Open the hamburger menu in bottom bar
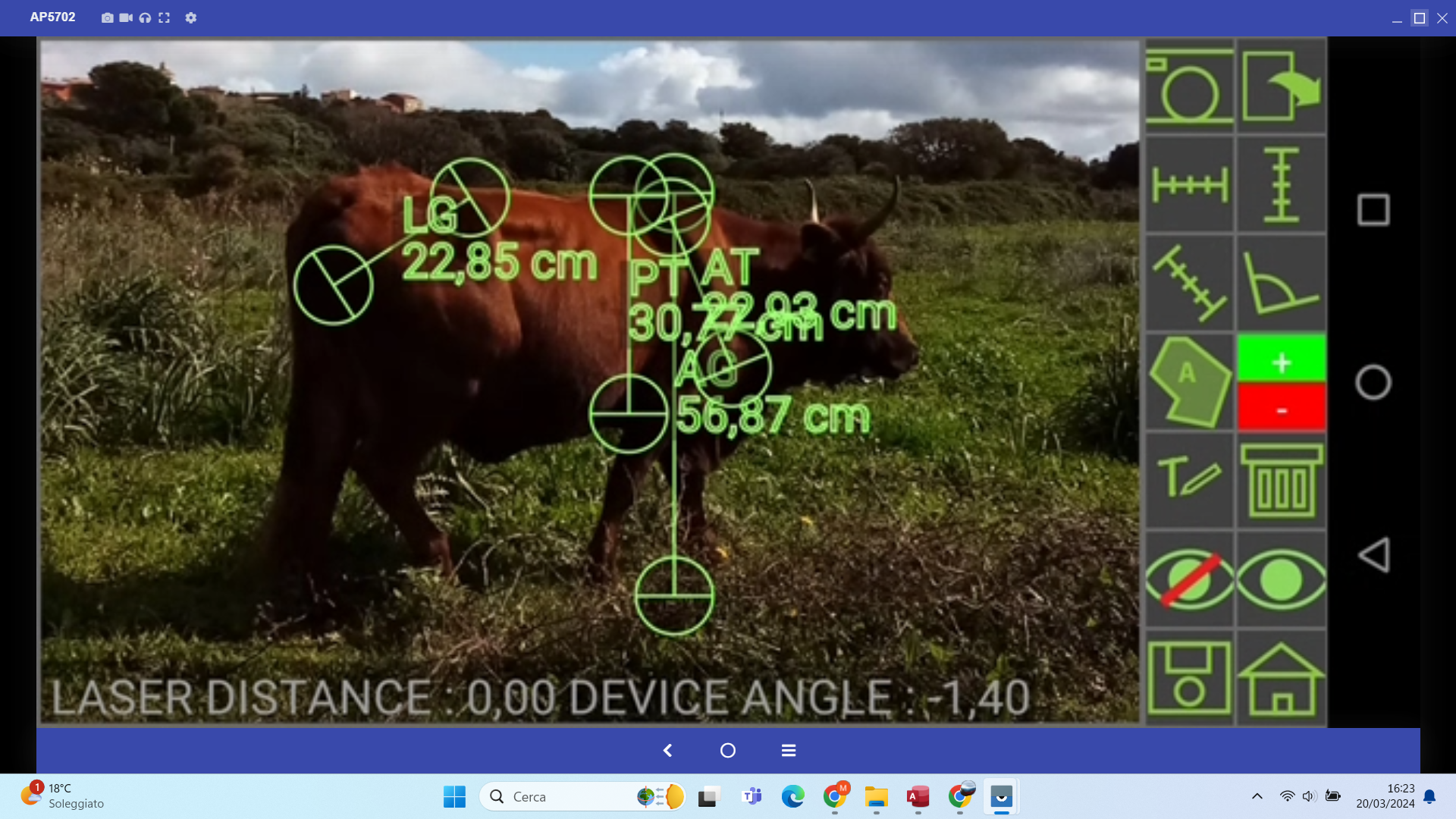Image resolution: width=1456 pixels, height=819 pixels. (788, 750)
